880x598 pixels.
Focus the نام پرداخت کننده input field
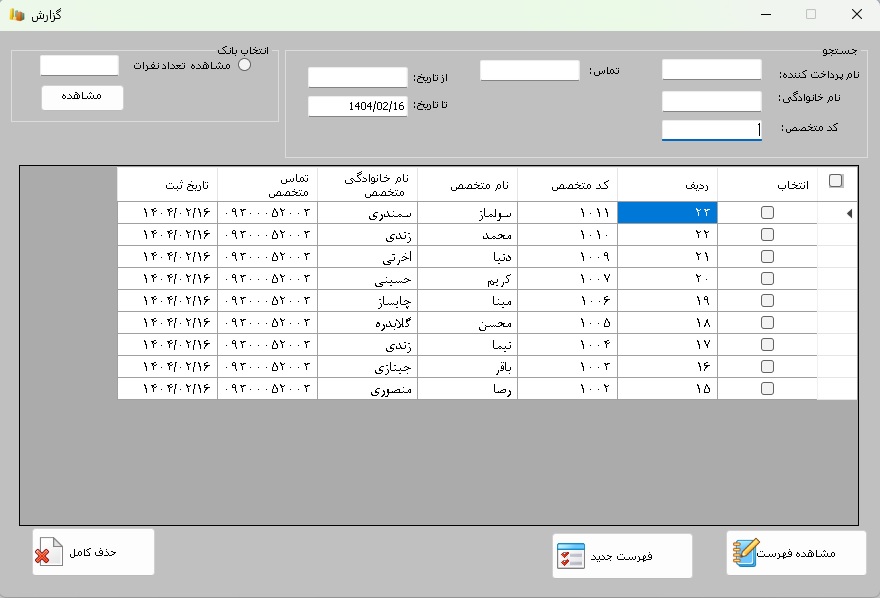[711, 70]
